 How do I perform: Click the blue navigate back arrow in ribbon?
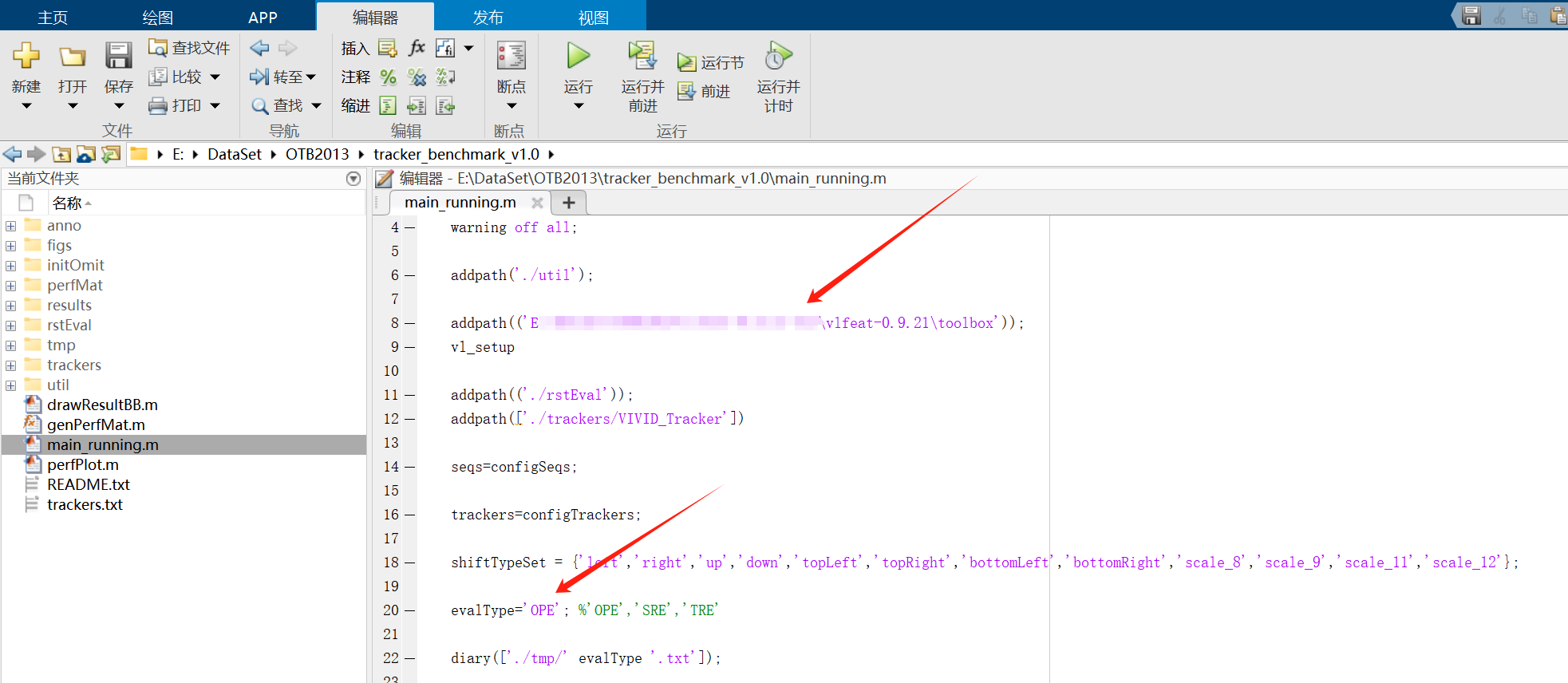pyautogui.click(x=260, y=48)
